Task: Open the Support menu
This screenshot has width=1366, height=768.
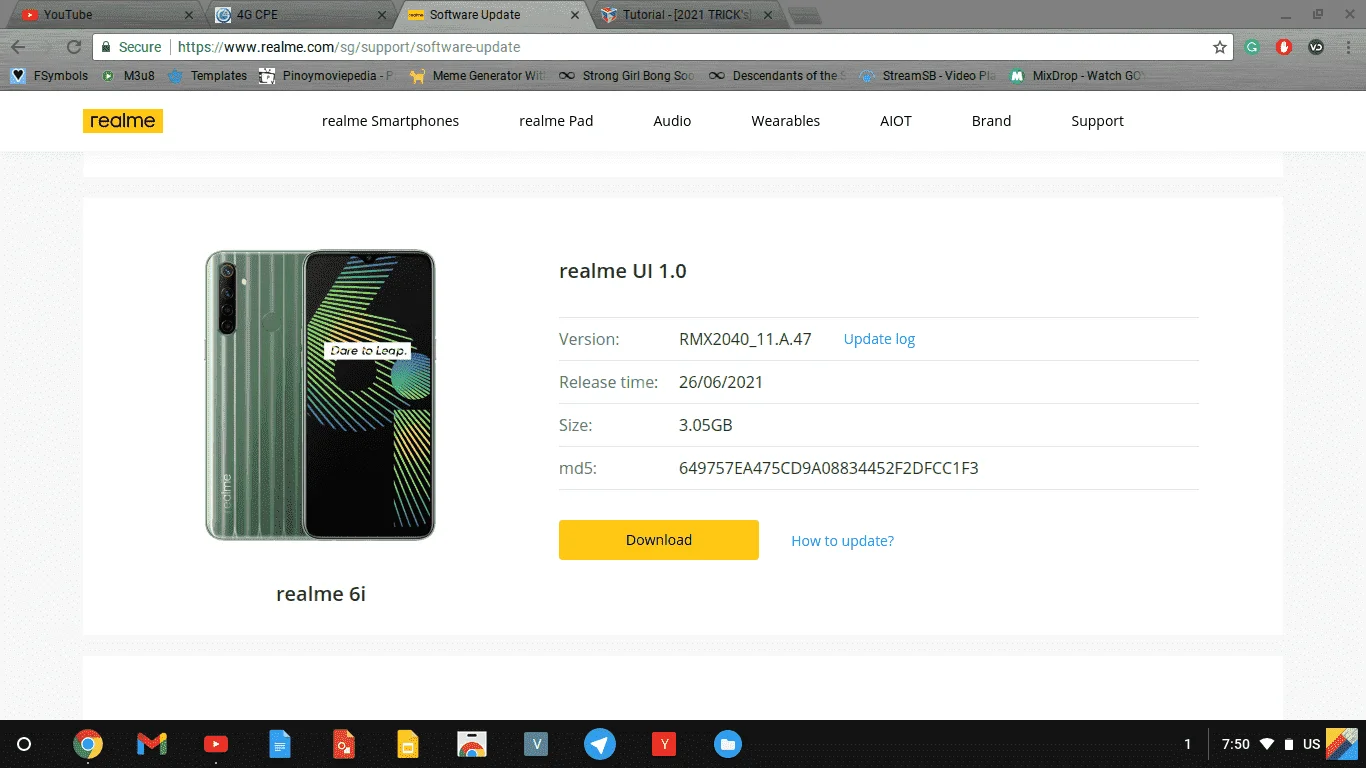Action: click(x=1097, y=121)
